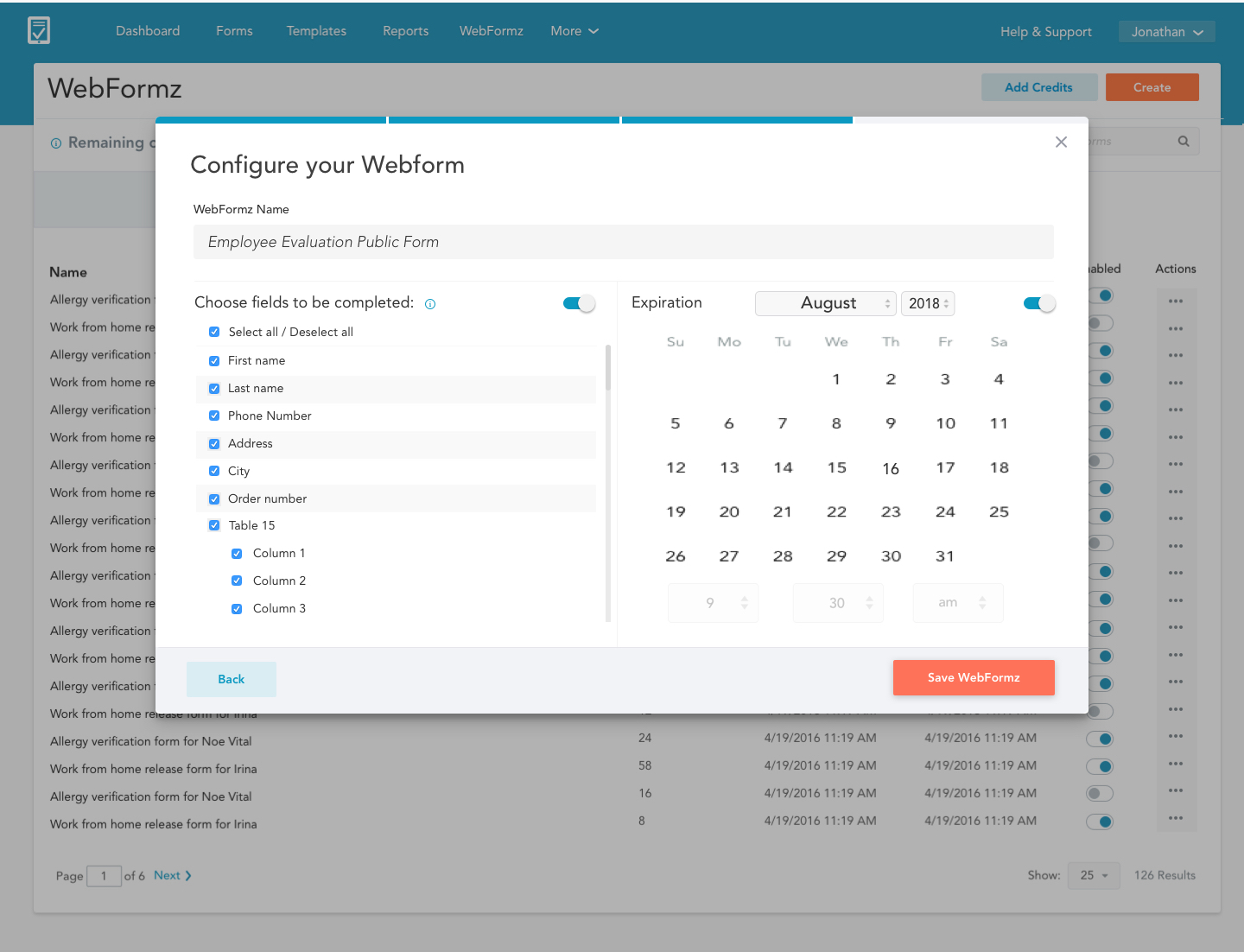The width and height of the screenshot is (1244, 952).
Task: Open the More navigation menu
Action: (x=574, y=31)
